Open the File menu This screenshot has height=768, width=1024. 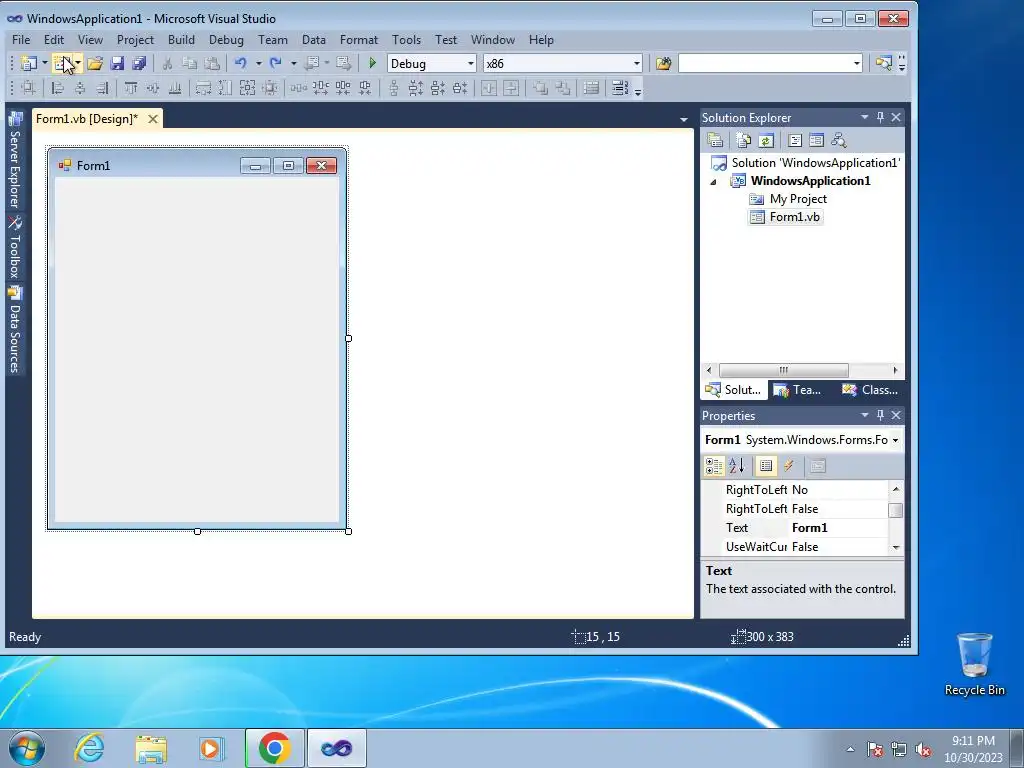click(x=21, y=40)
